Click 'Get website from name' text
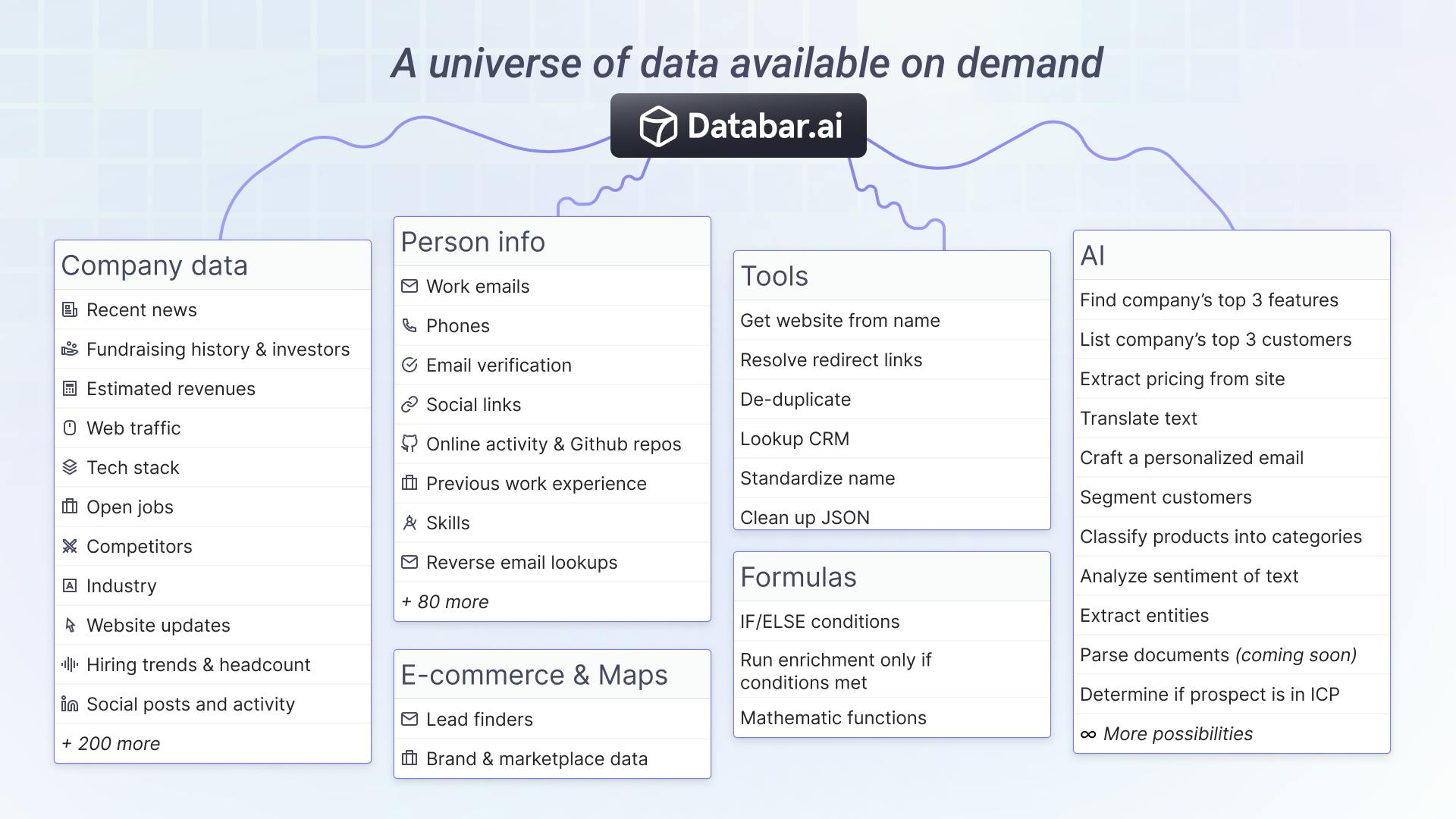Image resolution: width=1456 pixels, height=819 pixels. 840,320
